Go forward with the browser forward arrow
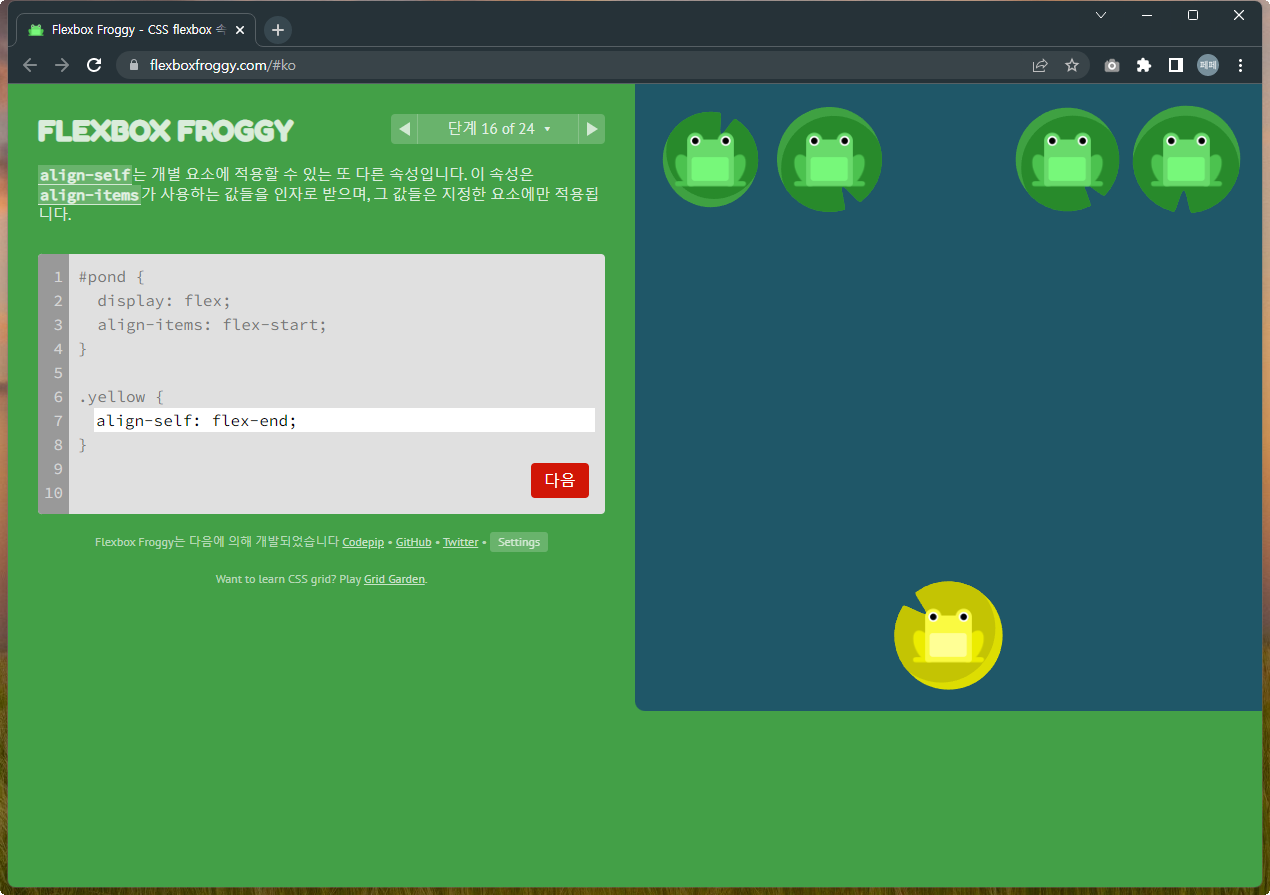 [62, 65]
